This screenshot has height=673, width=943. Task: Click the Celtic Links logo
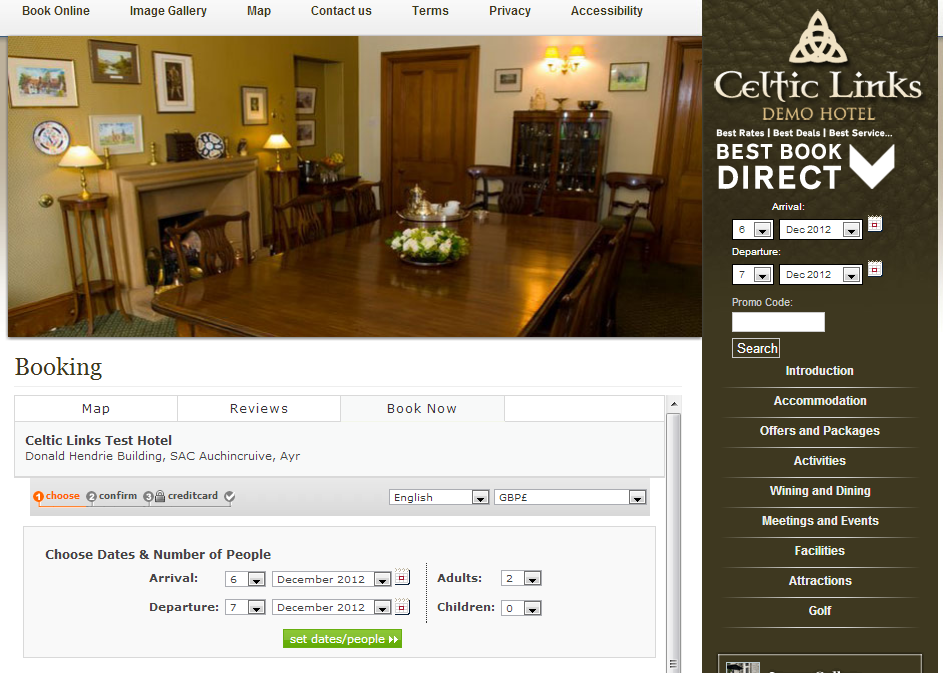click(817, 66)
